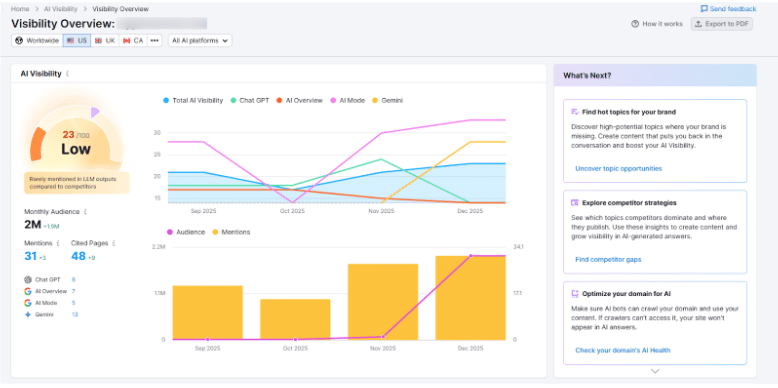Click the Canada flag icon
Screen dimensions: 778x388
[127, 41]
